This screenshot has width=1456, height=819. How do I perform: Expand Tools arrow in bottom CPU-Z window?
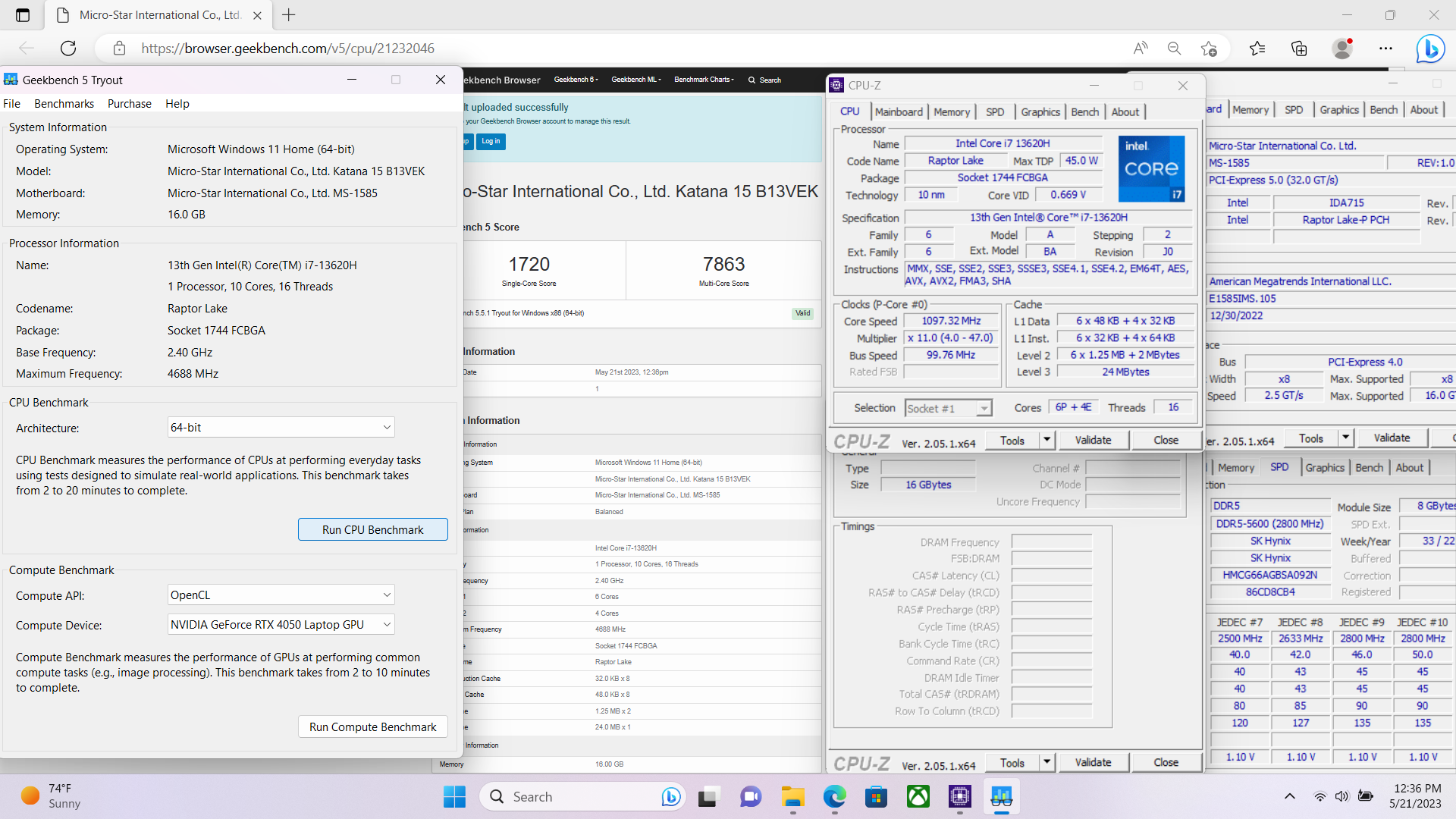pos(1046,762)
